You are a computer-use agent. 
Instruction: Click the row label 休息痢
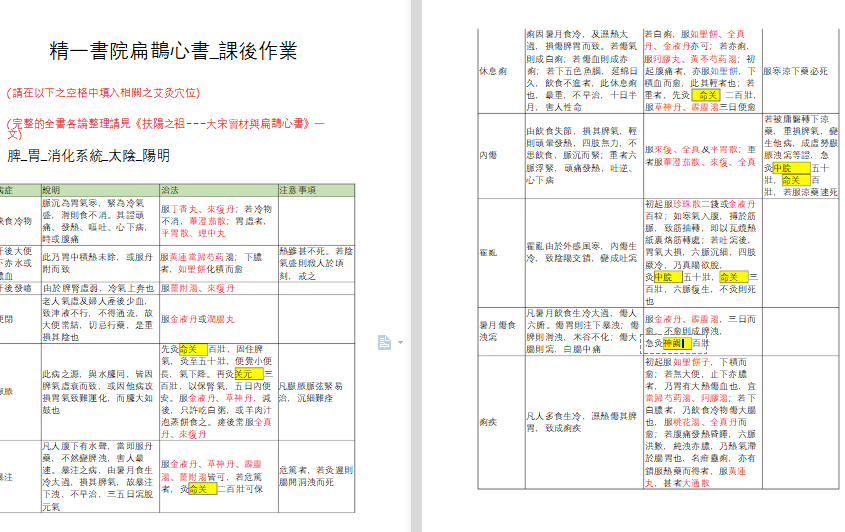[x=493, y=71]
